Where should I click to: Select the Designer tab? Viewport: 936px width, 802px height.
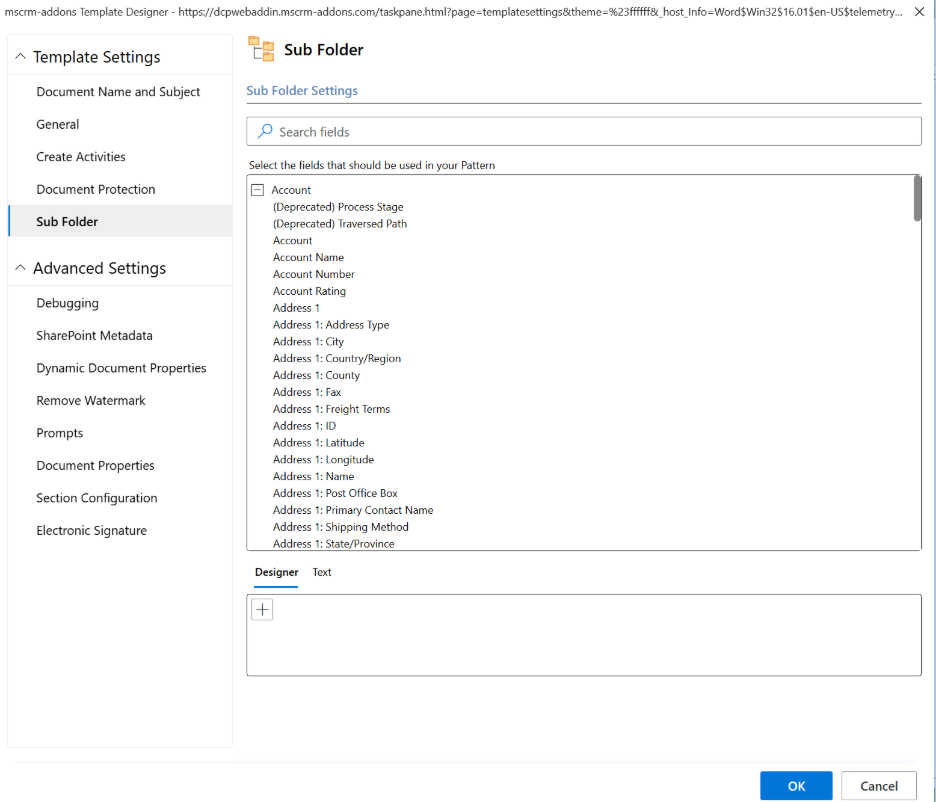[x=276, y=573]
